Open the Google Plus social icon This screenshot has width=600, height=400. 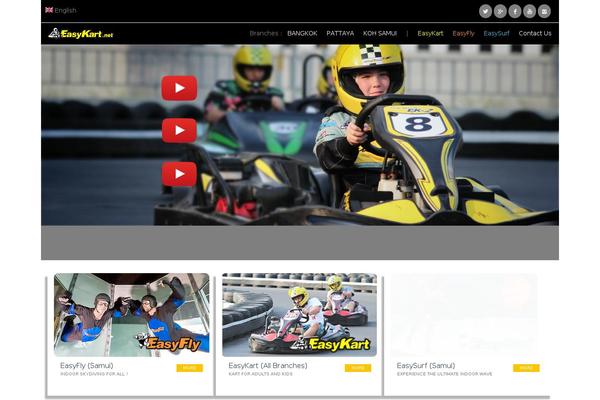pyautogui.click(x=500, y=11)
